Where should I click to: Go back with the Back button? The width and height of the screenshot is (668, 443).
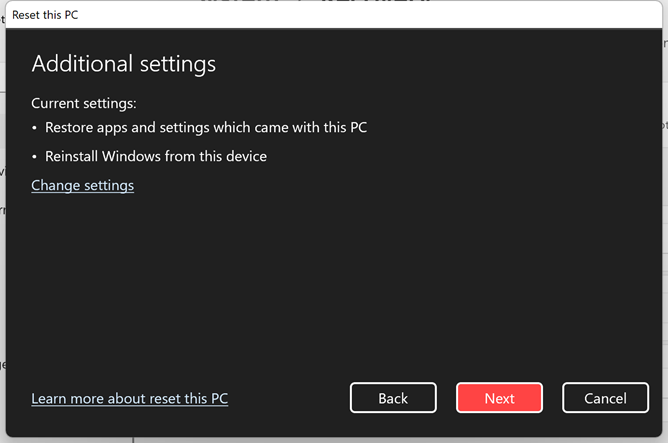[x=393, y=398]
